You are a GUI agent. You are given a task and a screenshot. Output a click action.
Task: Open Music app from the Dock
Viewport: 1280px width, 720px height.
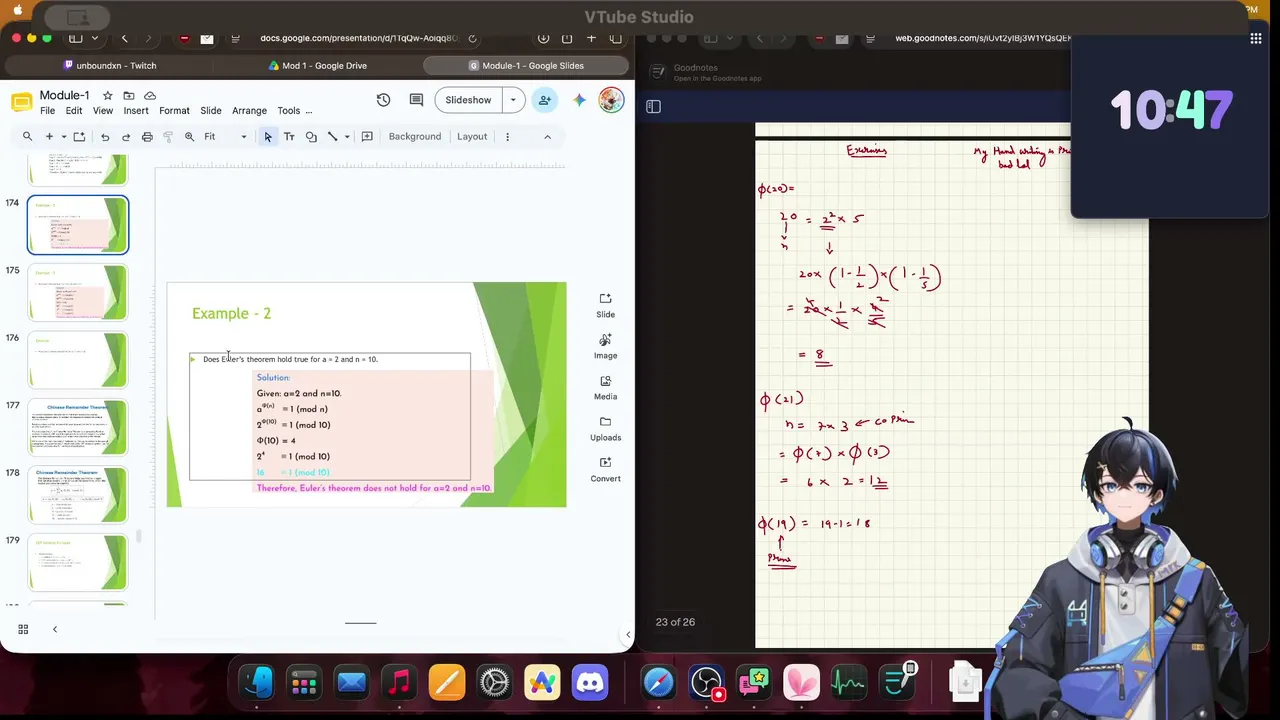[399, 683]
